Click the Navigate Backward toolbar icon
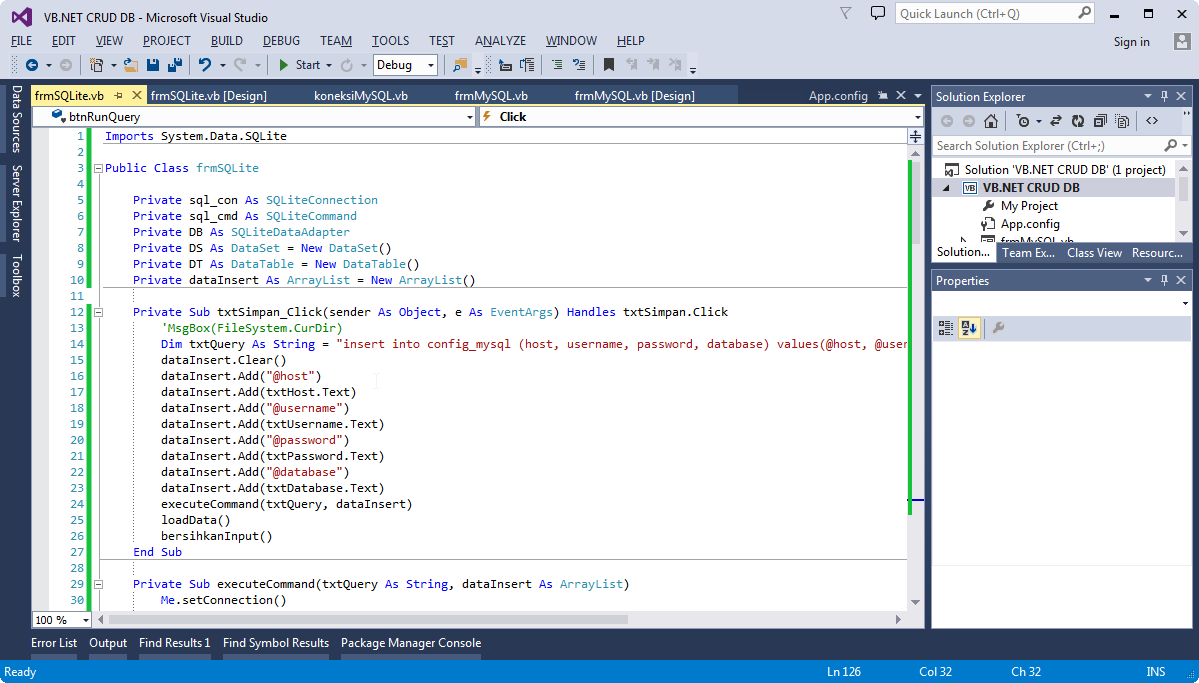1199x683 pixels. pyautogui.click(x=31, y=65)
